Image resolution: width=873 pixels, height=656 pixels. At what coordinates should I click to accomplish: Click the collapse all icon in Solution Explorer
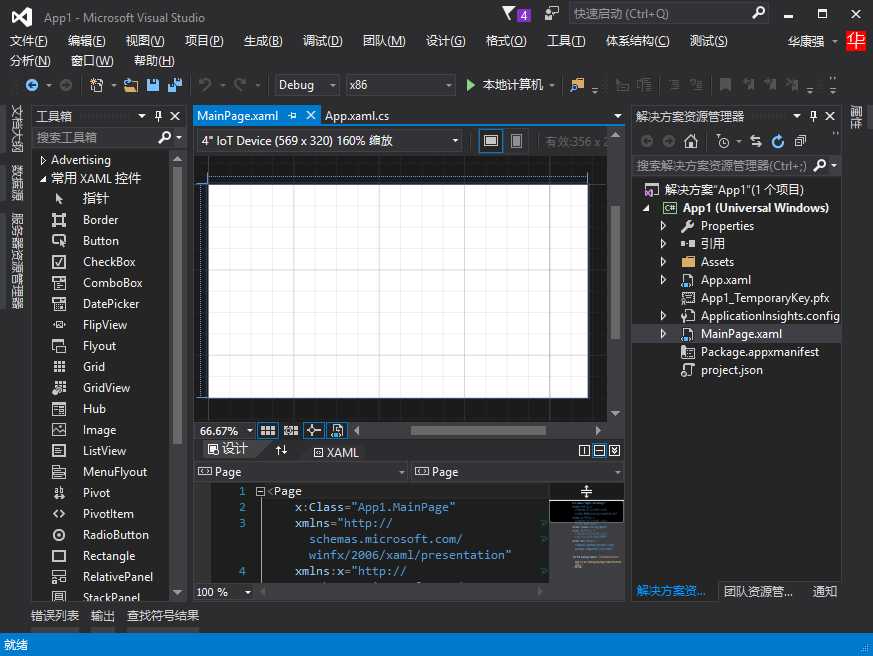pos(800,141)
